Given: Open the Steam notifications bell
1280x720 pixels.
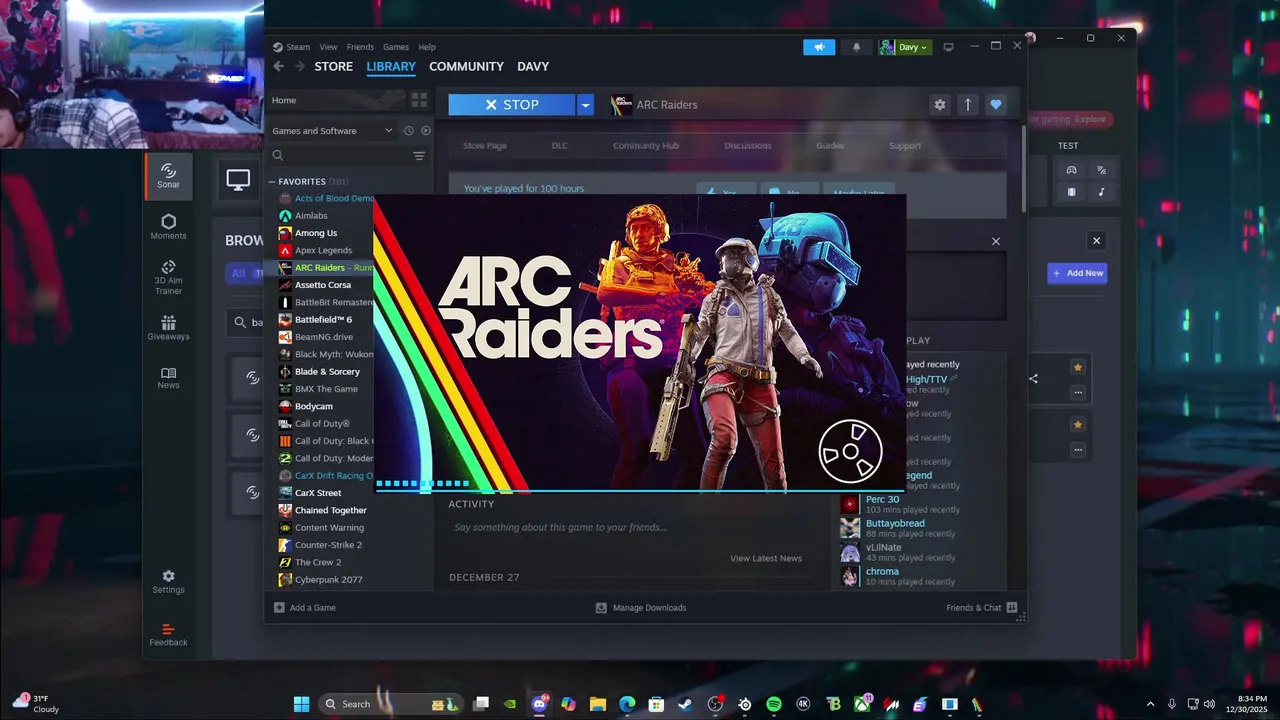Looking at the screenshot, I should tap(856, 47).
